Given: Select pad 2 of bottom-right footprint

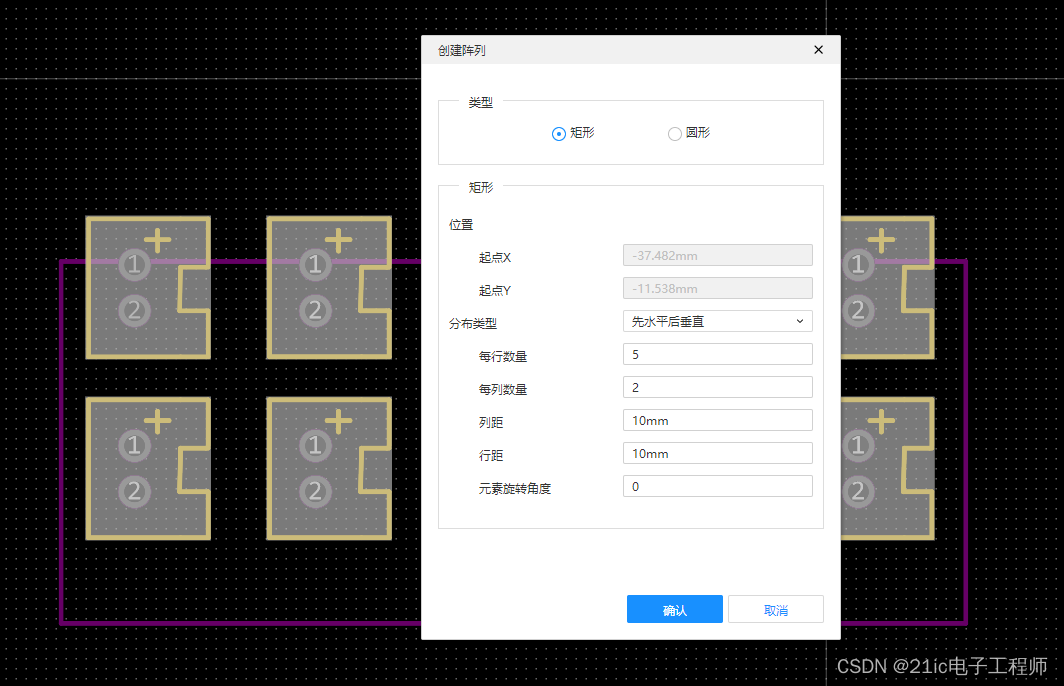Looking at the screenshot, I should point(858,491).
